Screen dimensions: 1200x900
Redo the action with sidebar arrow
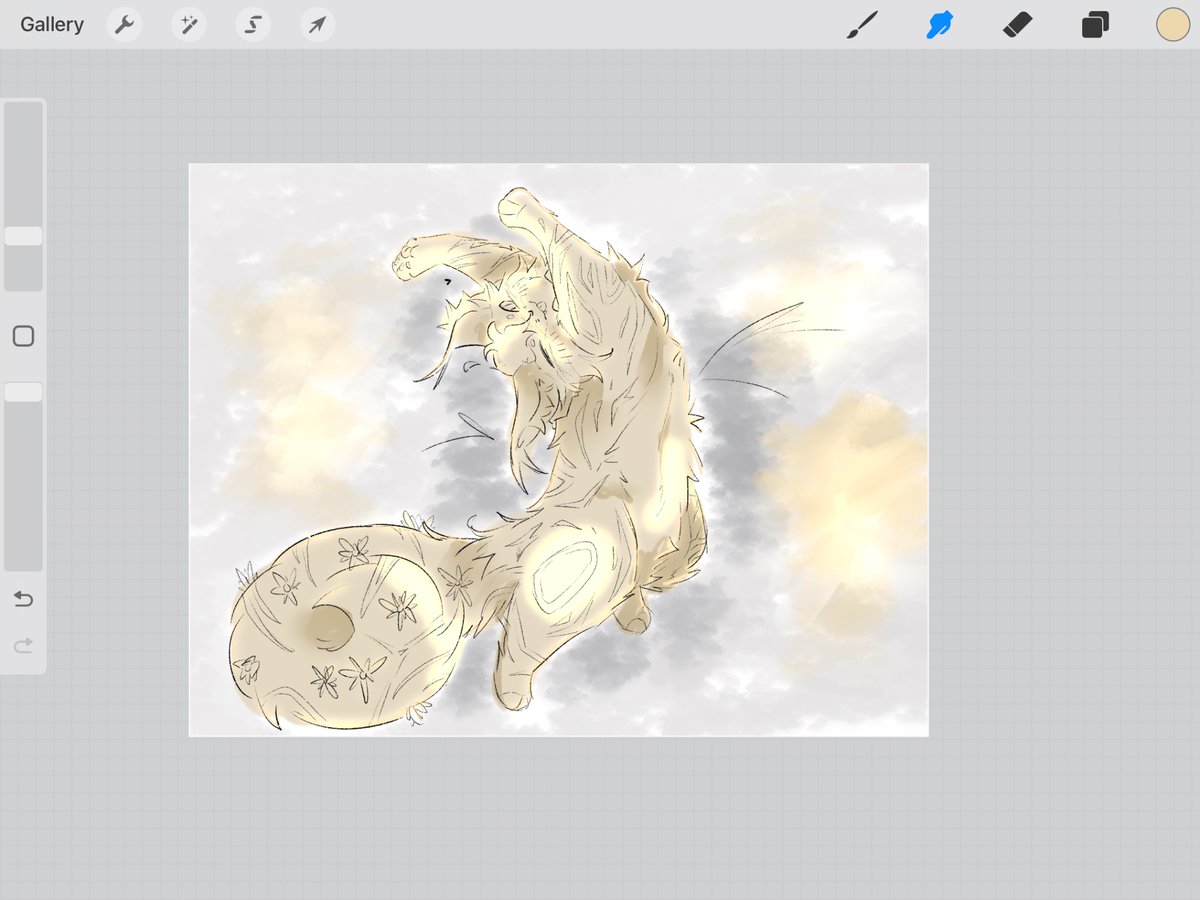(23, 646)
